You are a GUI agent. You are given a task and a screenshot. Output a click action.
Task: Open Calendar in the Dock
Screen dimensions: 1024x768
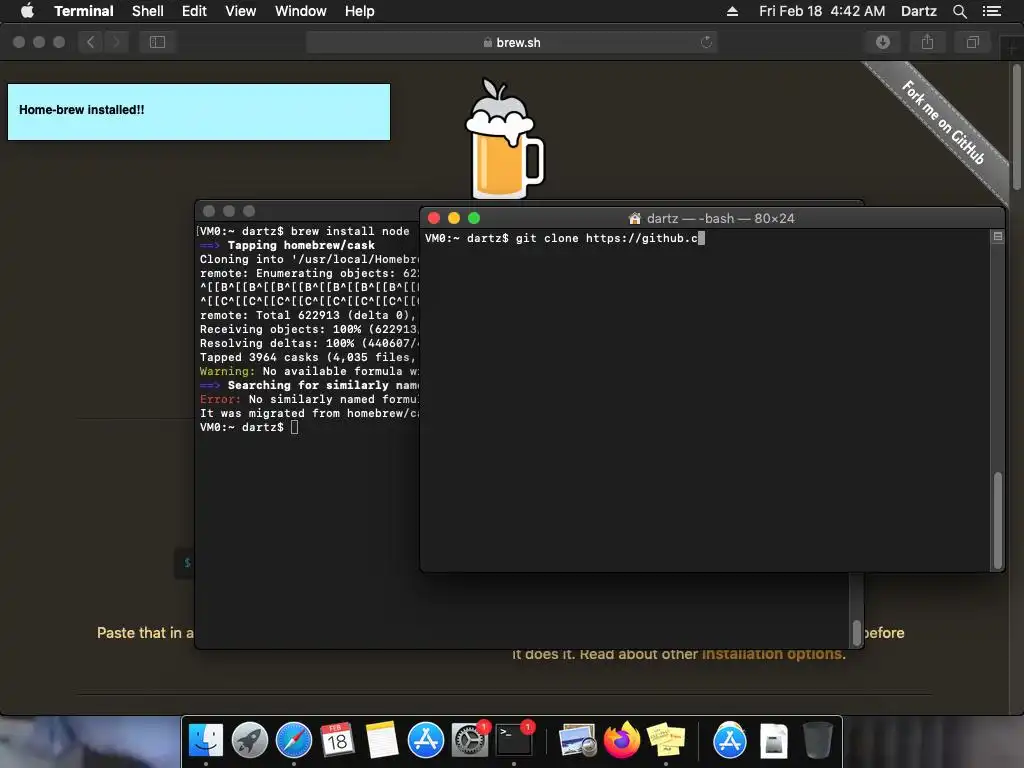tap(338, 740)
